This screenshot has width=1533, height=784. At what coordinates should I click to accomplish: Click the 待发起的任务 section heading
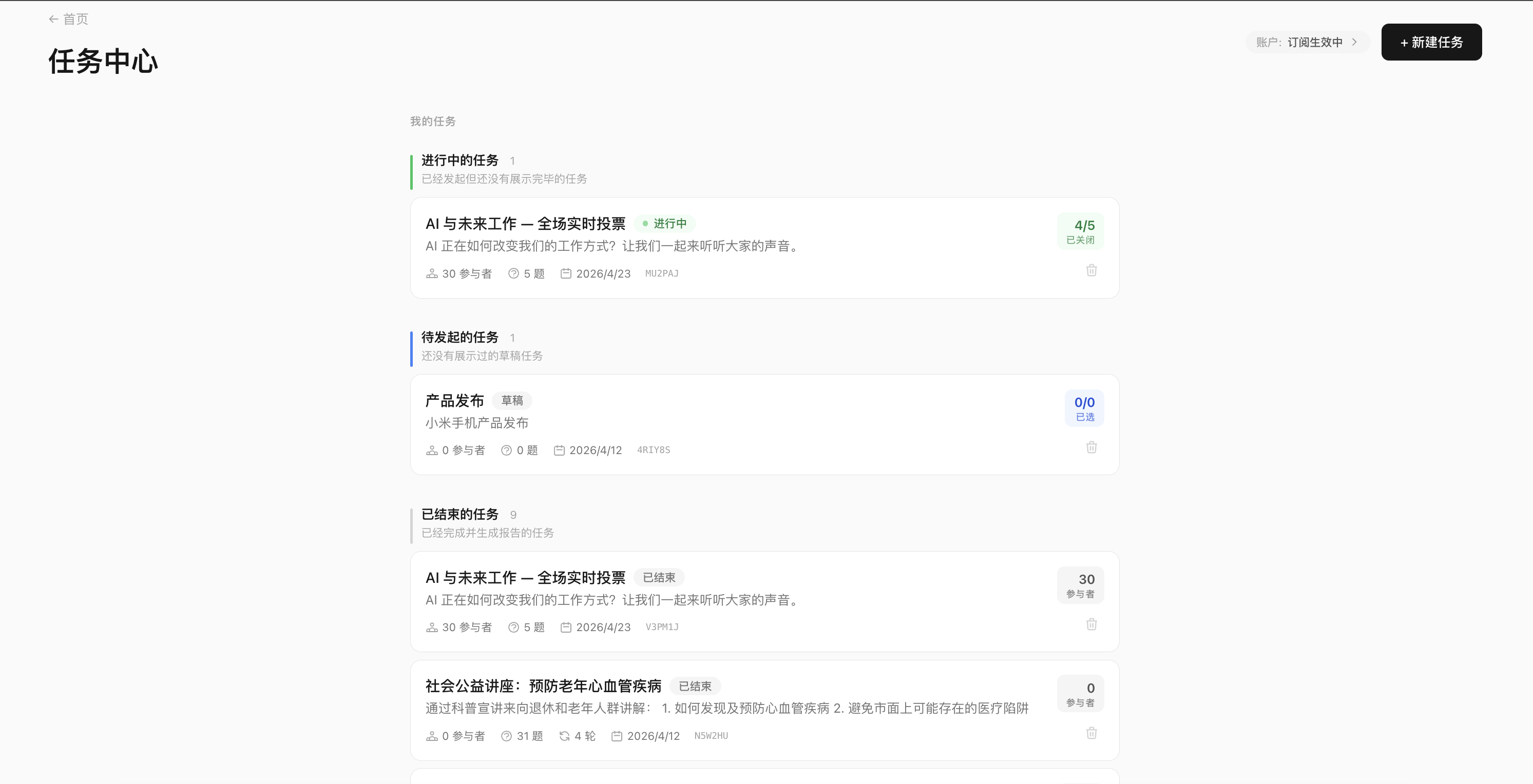pos(459,337)
